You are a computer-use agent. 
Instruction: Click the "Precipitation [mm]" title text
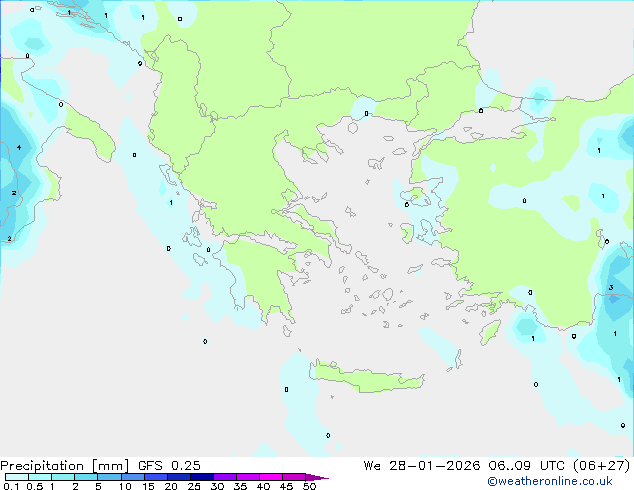pyautogui.click(x=65, y=466)
